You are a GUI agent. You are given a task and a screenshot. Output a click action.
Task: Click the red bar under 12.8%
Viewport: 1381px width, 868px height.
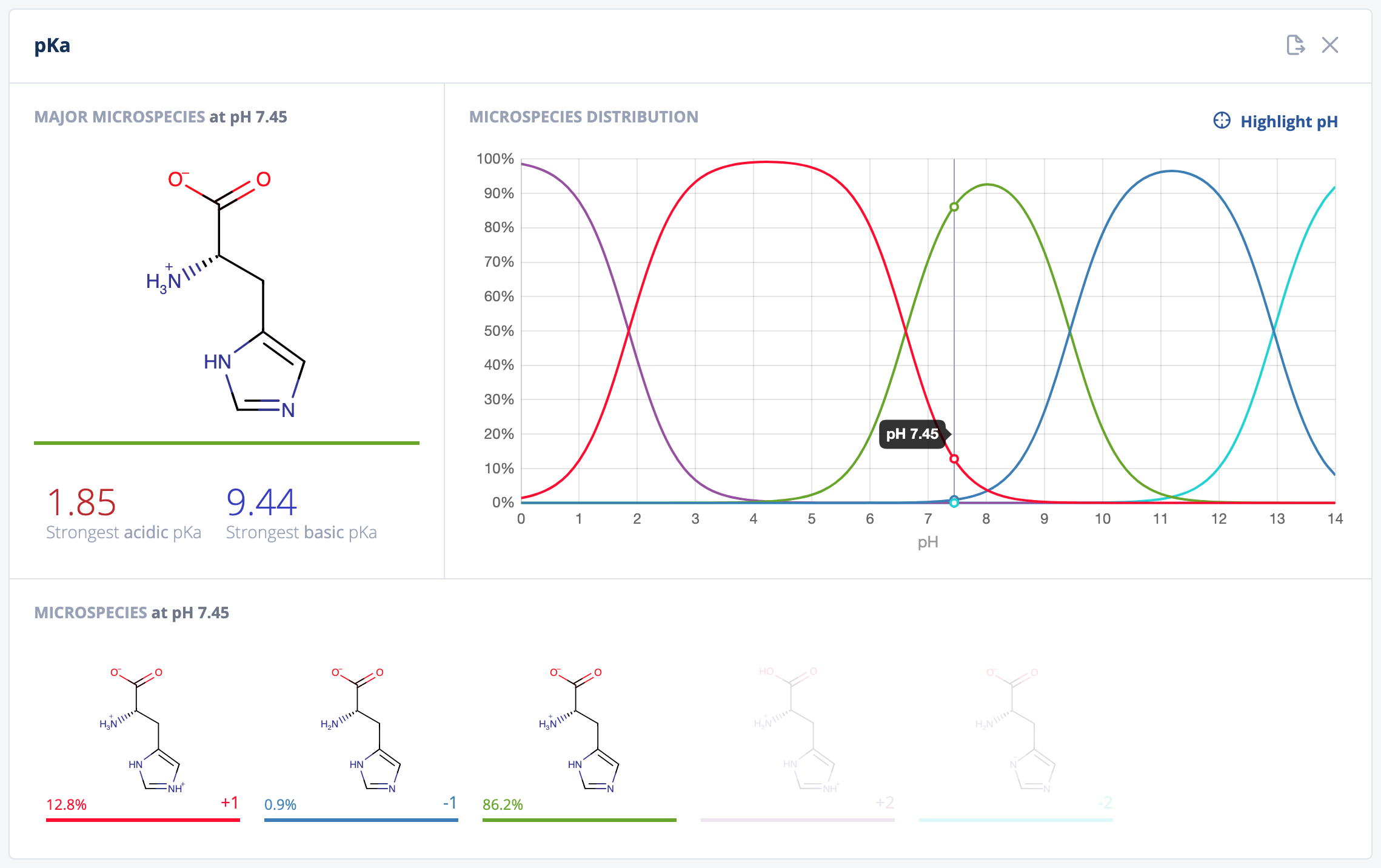[143, 820]
